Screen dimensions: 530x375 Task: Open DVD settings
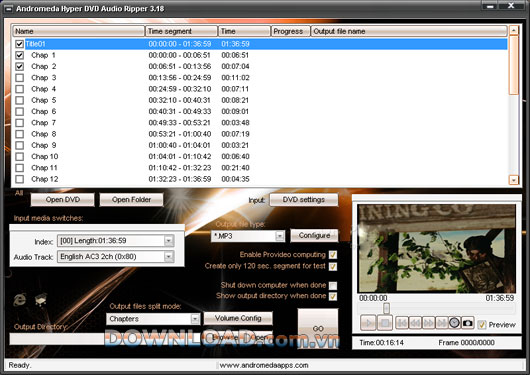[304, 200]
